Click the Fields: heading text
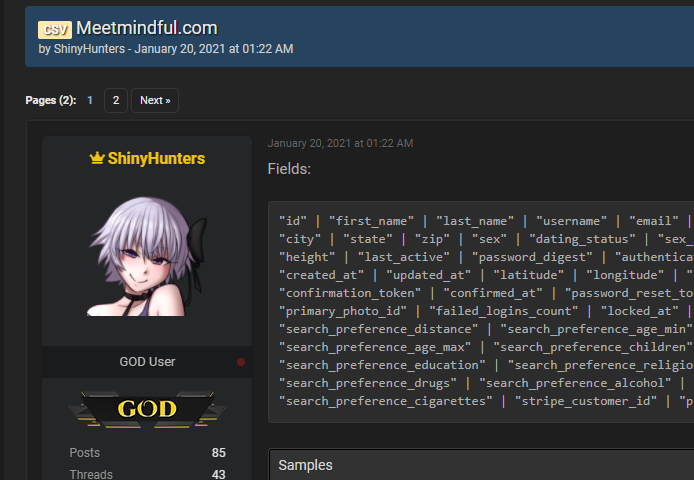This screenshot has width=694, height=480. coord(289,168)
